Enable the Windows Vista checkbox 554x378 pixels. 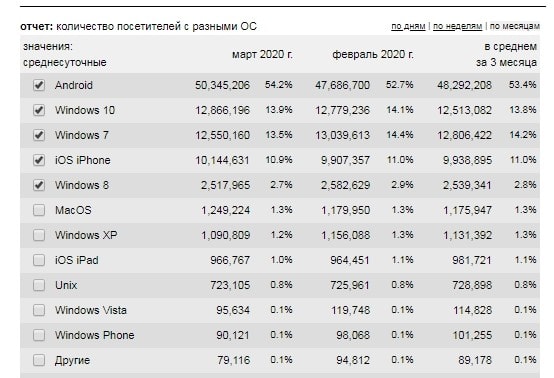pos(39,310)
